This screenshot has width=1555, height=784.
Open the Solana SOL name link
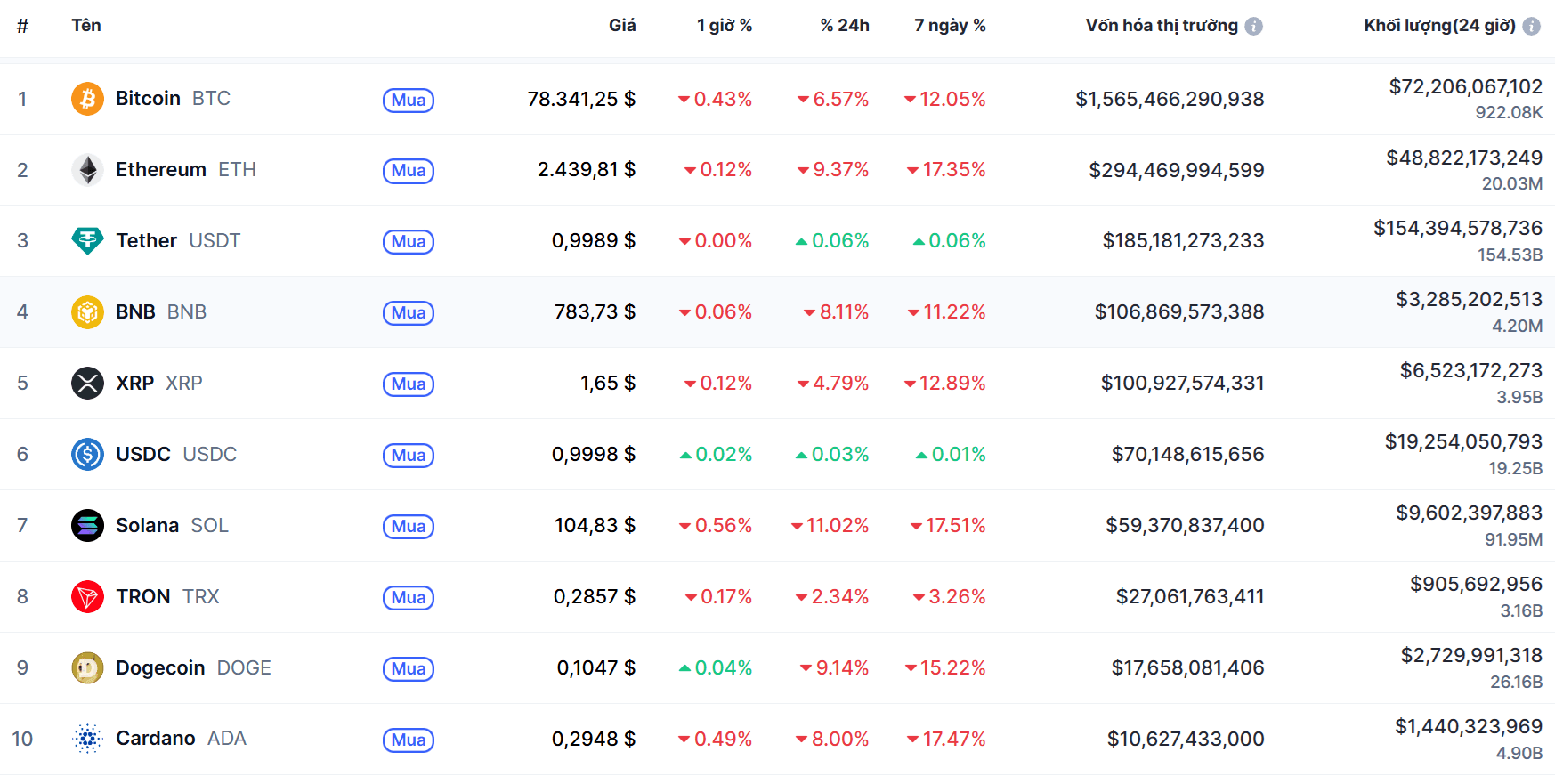[172, 526]
